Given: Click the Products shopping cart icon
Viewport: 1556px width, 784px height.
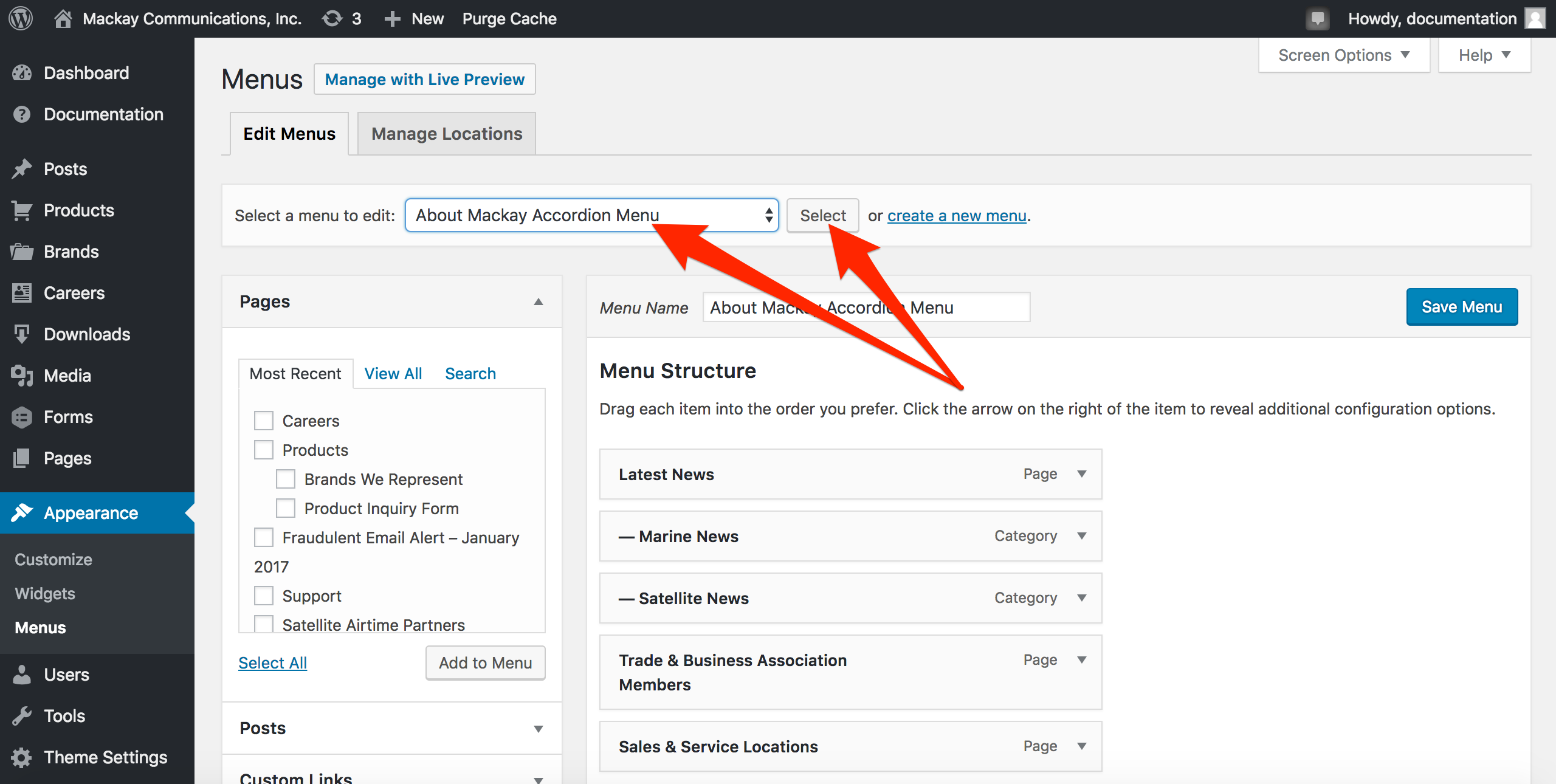Looking at the screenshot, I should pos(22,210).
